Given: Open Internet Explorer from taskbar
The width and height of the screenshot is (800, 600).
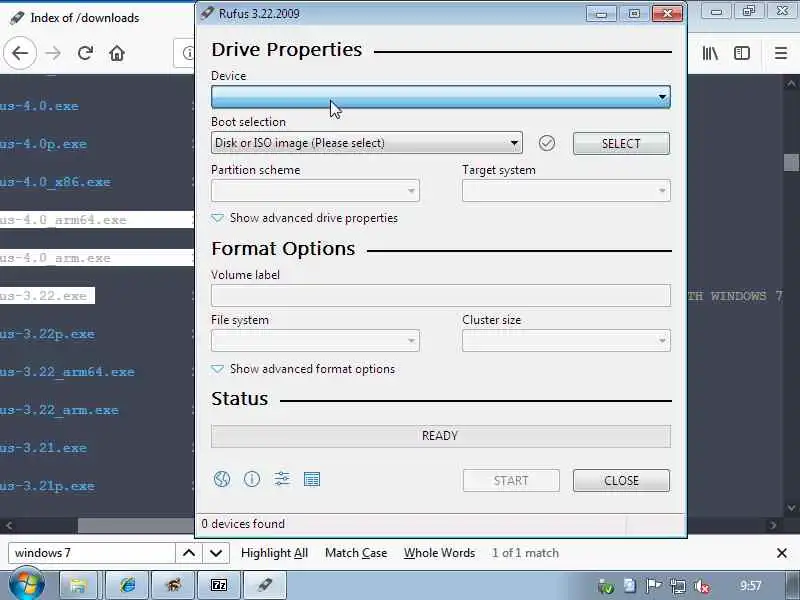Looking at the screenshot, I should click(127, 585).
